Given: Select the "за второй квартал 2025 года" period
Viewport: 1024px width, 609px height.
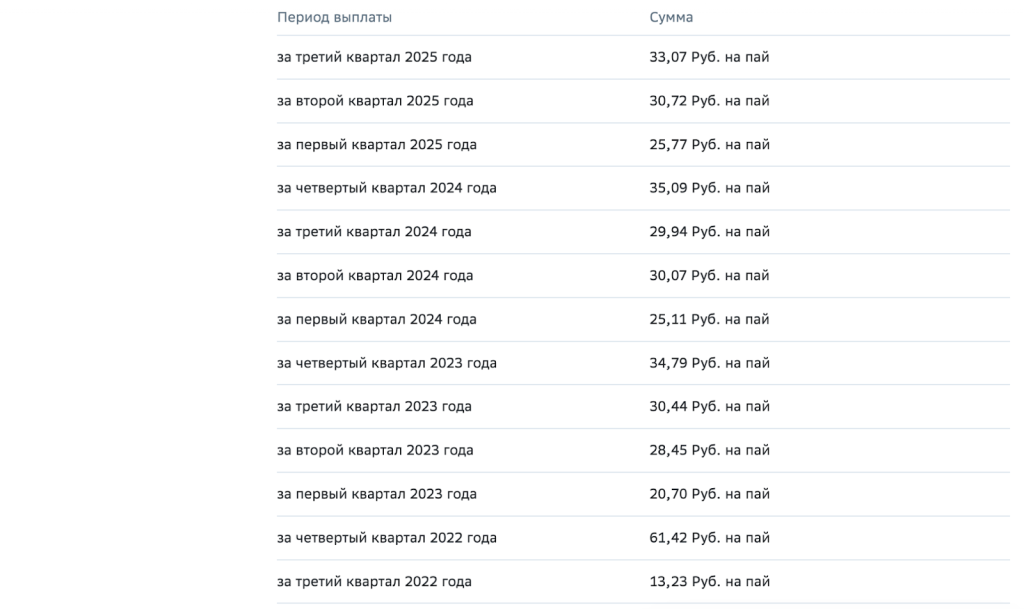Looking at the screenshot, I should click(375, 101).
